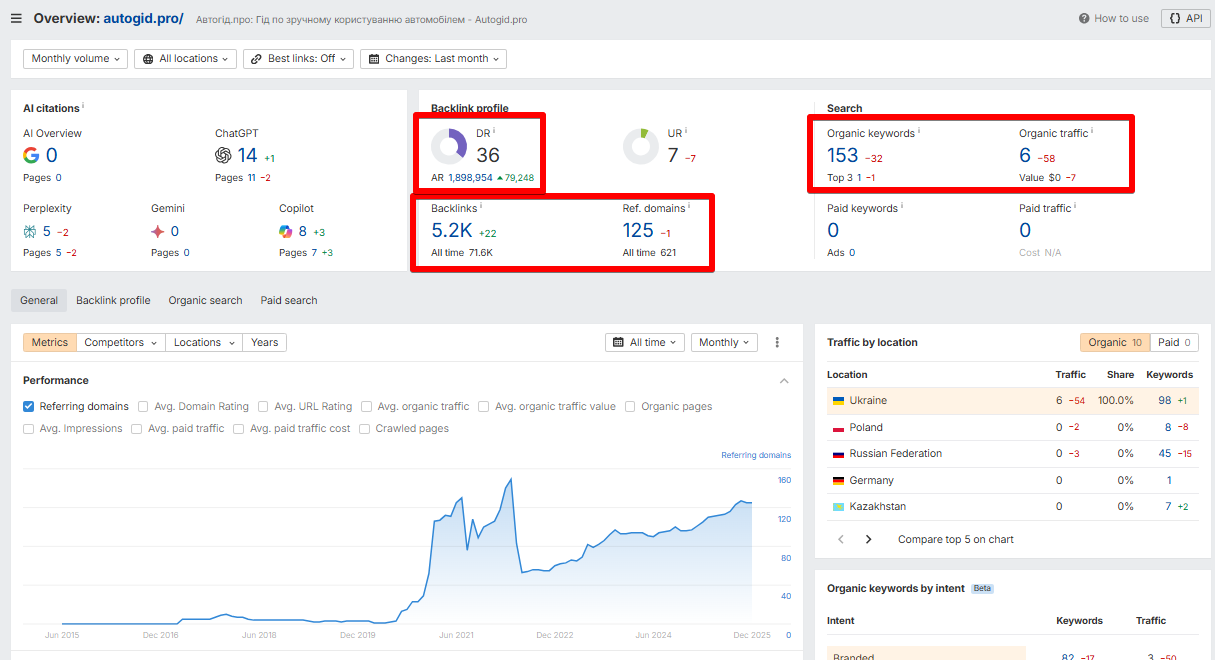
Task: Go to next page of locations
Action: coord(868,539)
